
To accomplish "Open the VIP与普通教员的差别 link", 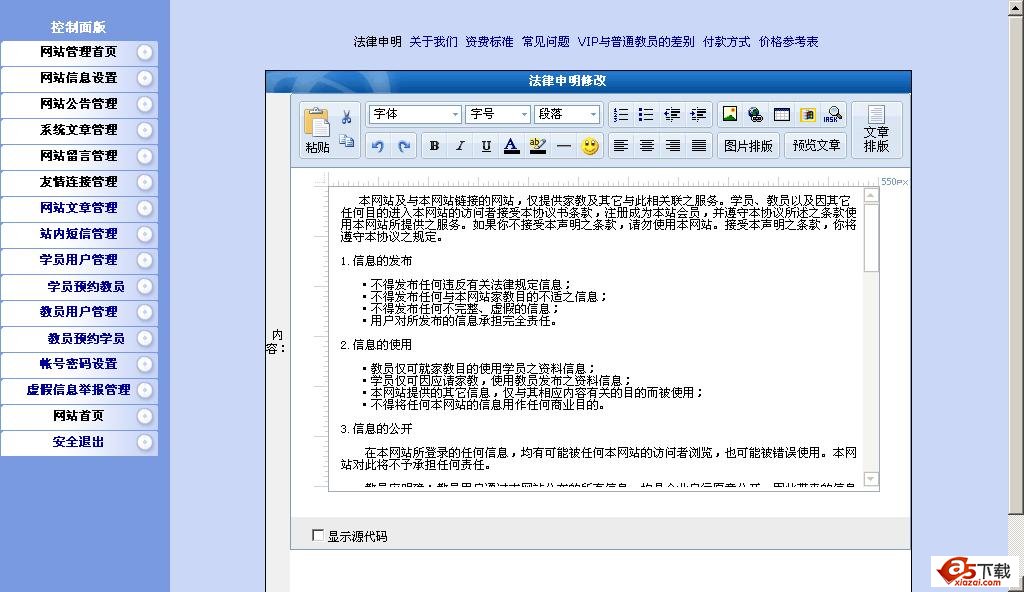I will (636, 42).
